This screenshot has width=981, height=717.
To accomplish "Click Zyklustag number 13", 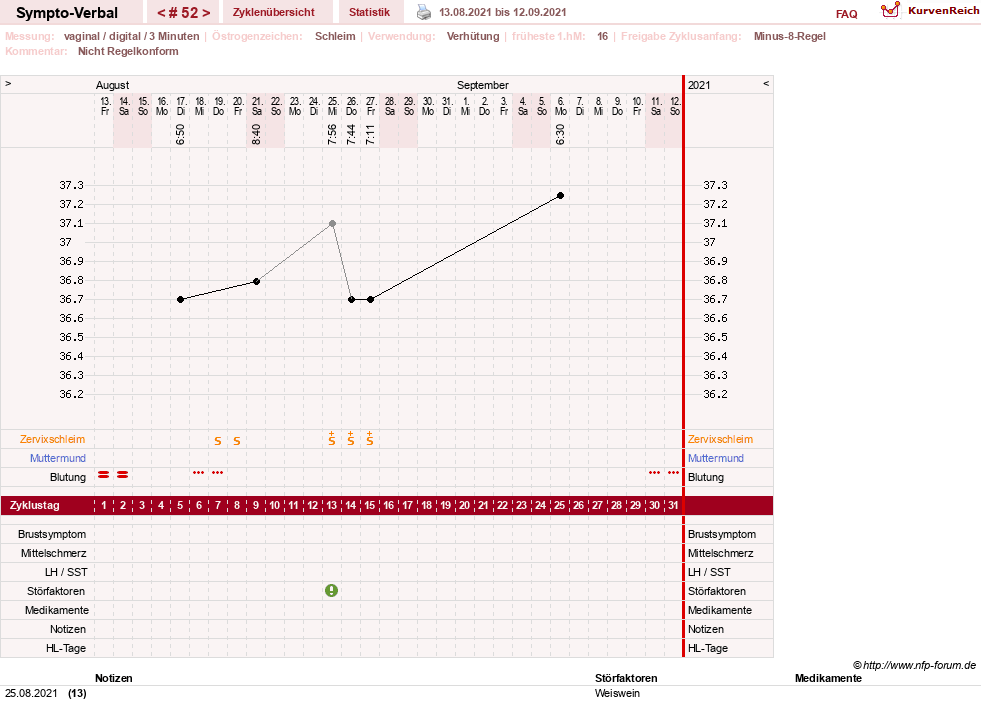I will point(332,506).
